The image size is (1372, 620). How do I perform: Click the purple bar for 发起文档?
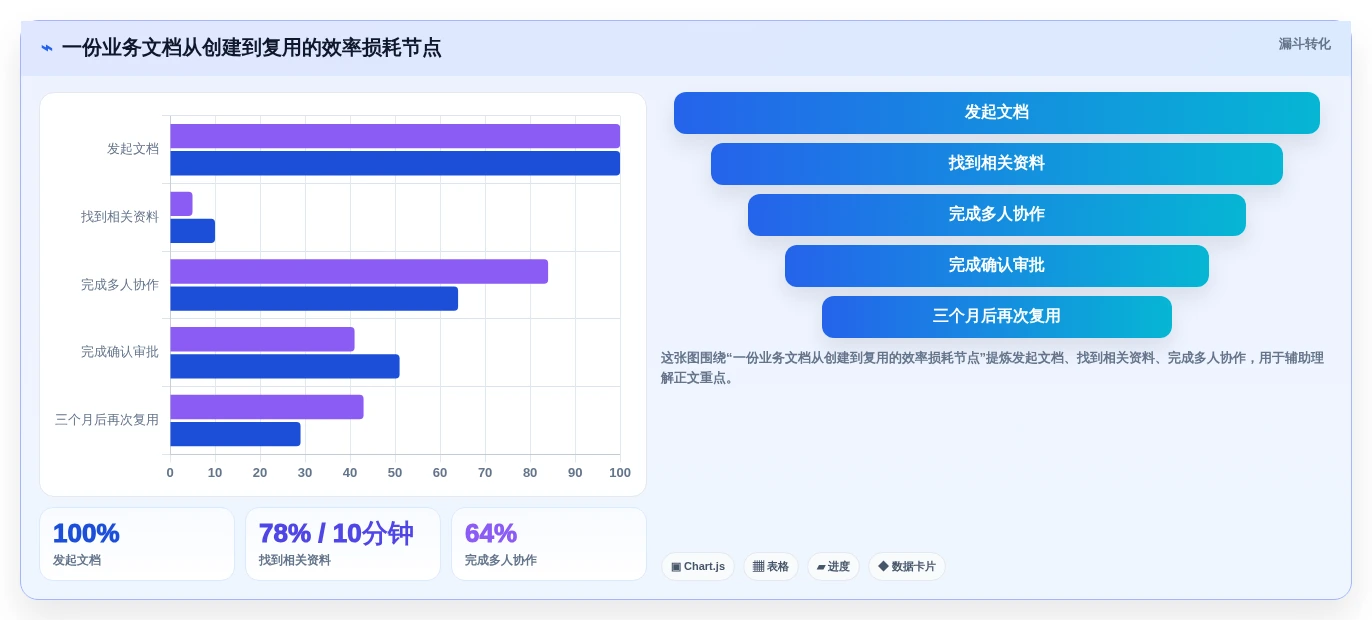click(395, 136)
